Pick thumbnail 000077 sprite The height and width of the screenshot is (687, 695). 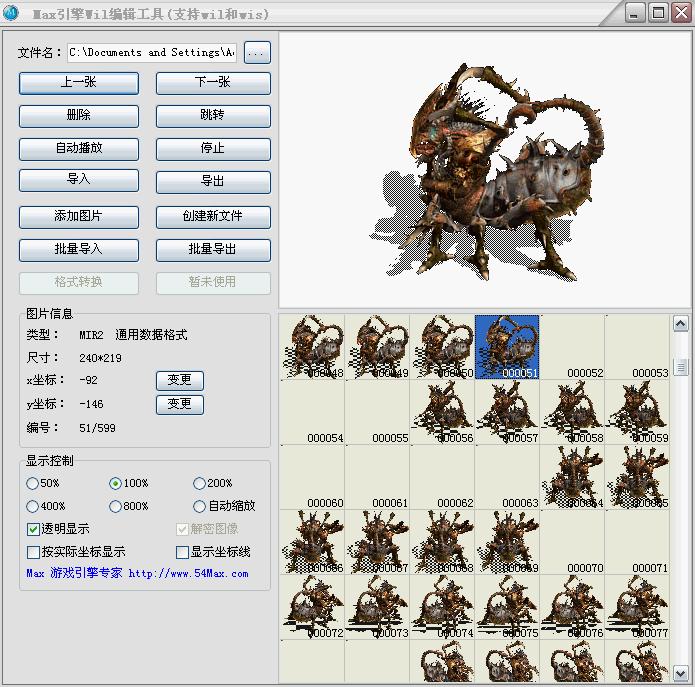637,607
